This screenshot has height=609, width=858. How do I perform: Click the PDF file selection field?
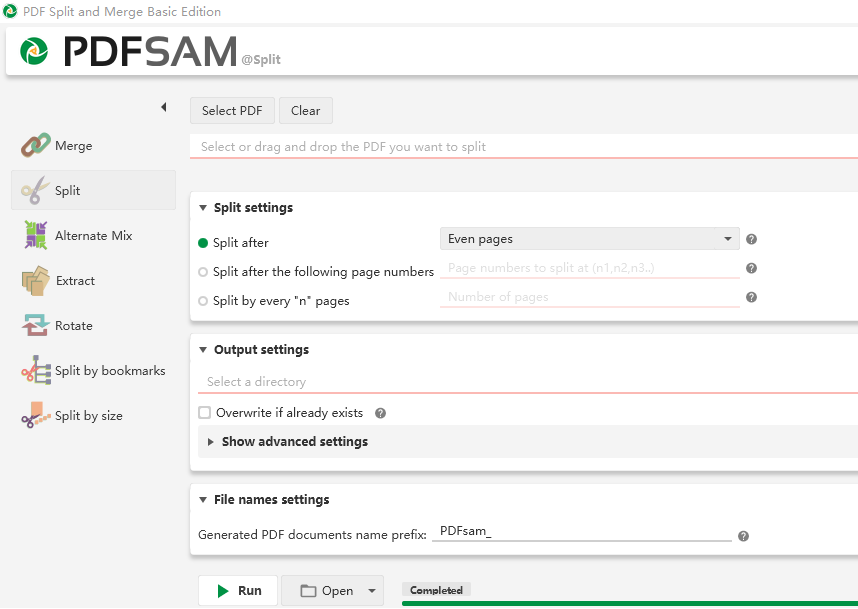point(524,147)
